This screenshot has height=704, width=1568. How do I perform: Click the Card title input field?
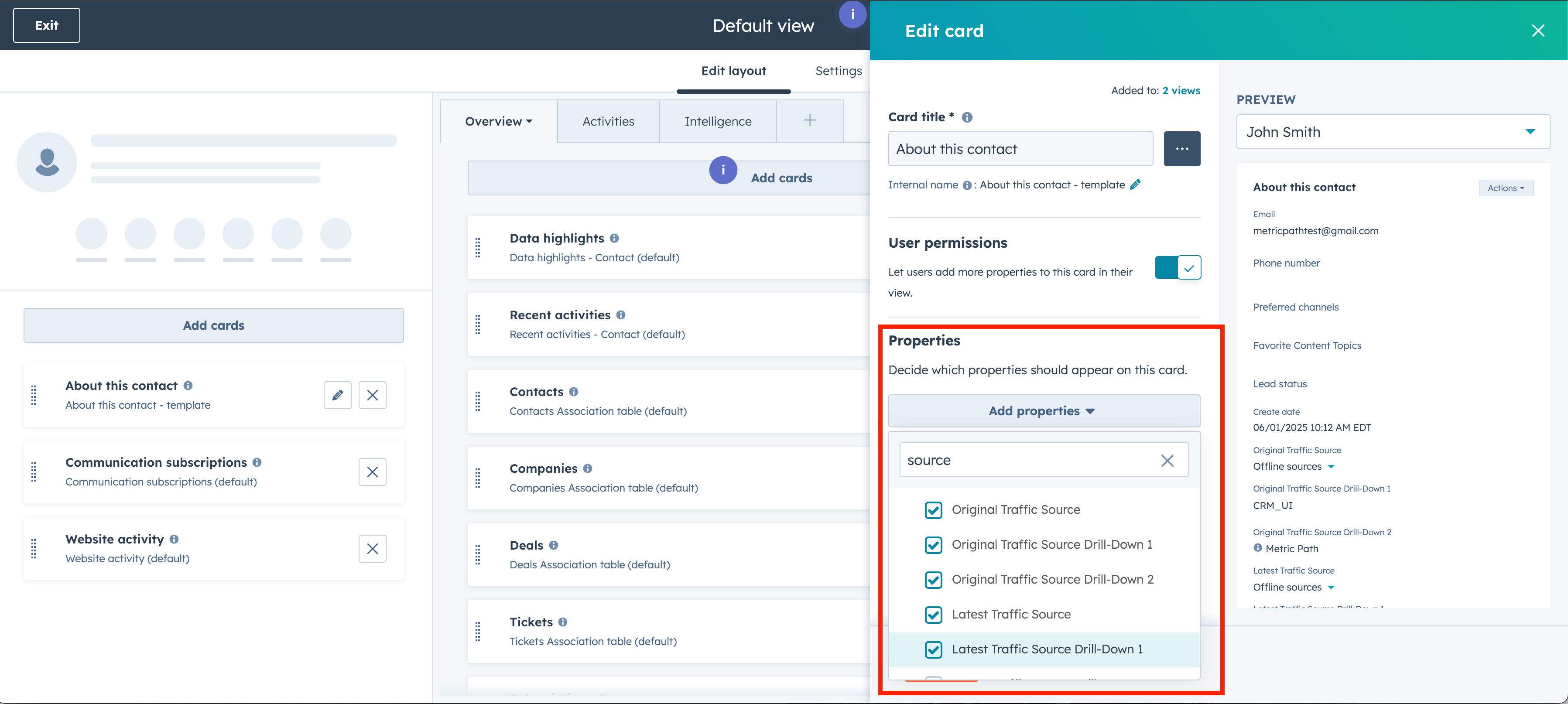pyautogui.click(x=1020, y=149)
